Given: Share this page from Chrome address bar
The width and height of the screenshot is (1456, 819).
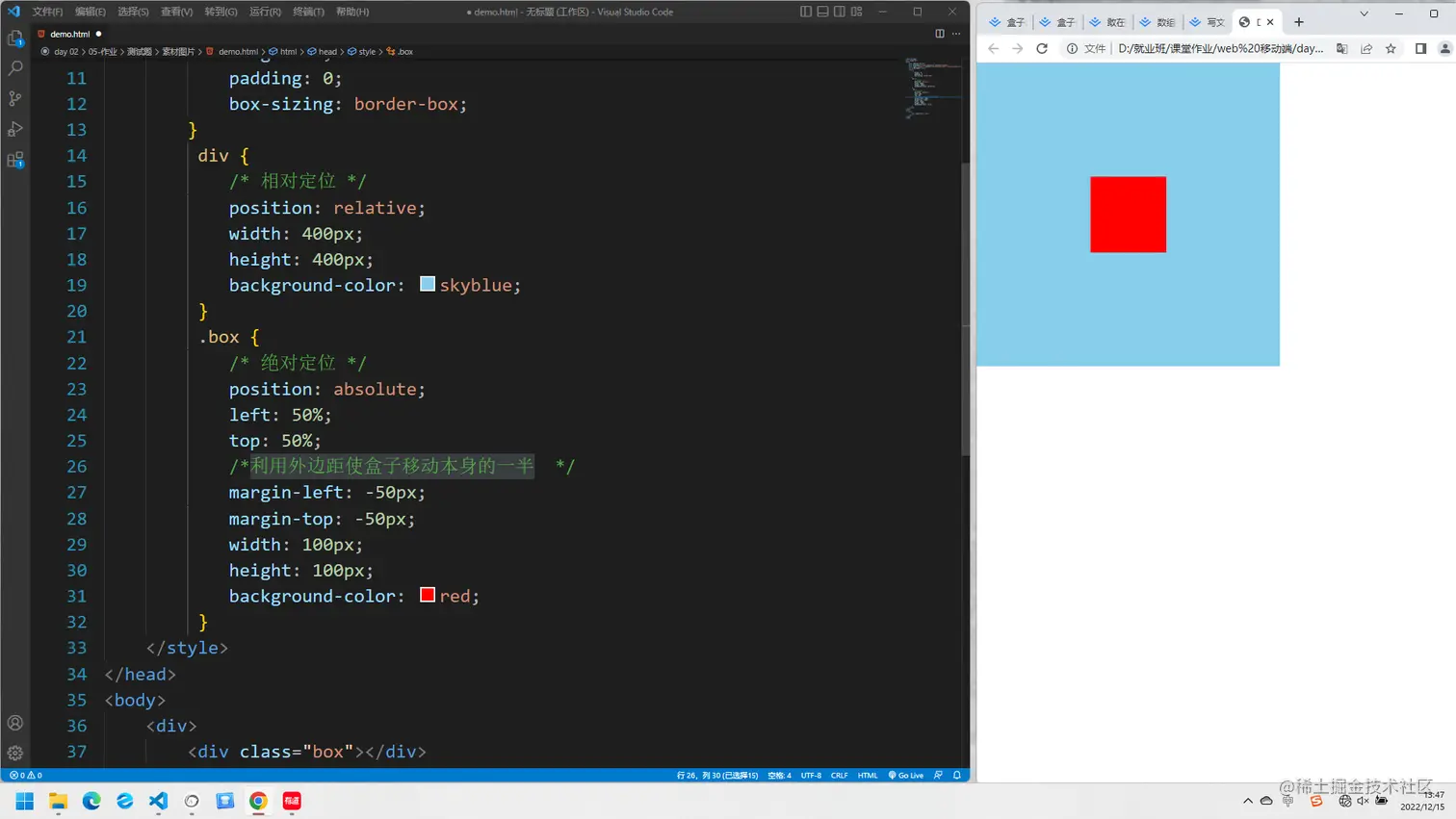Looking at the screenshot, I should click(1366, 48).
